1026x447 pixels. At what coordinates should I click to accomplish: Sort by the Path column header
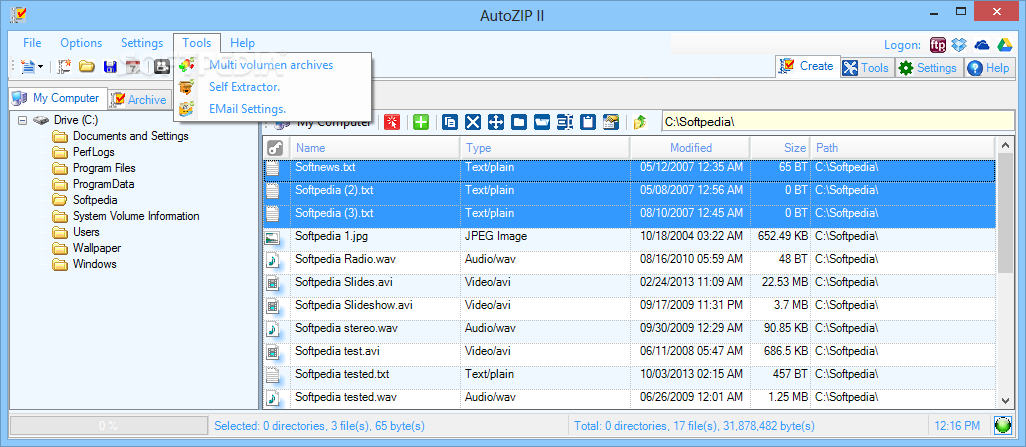pyautogui.click(x=902, y=148)
